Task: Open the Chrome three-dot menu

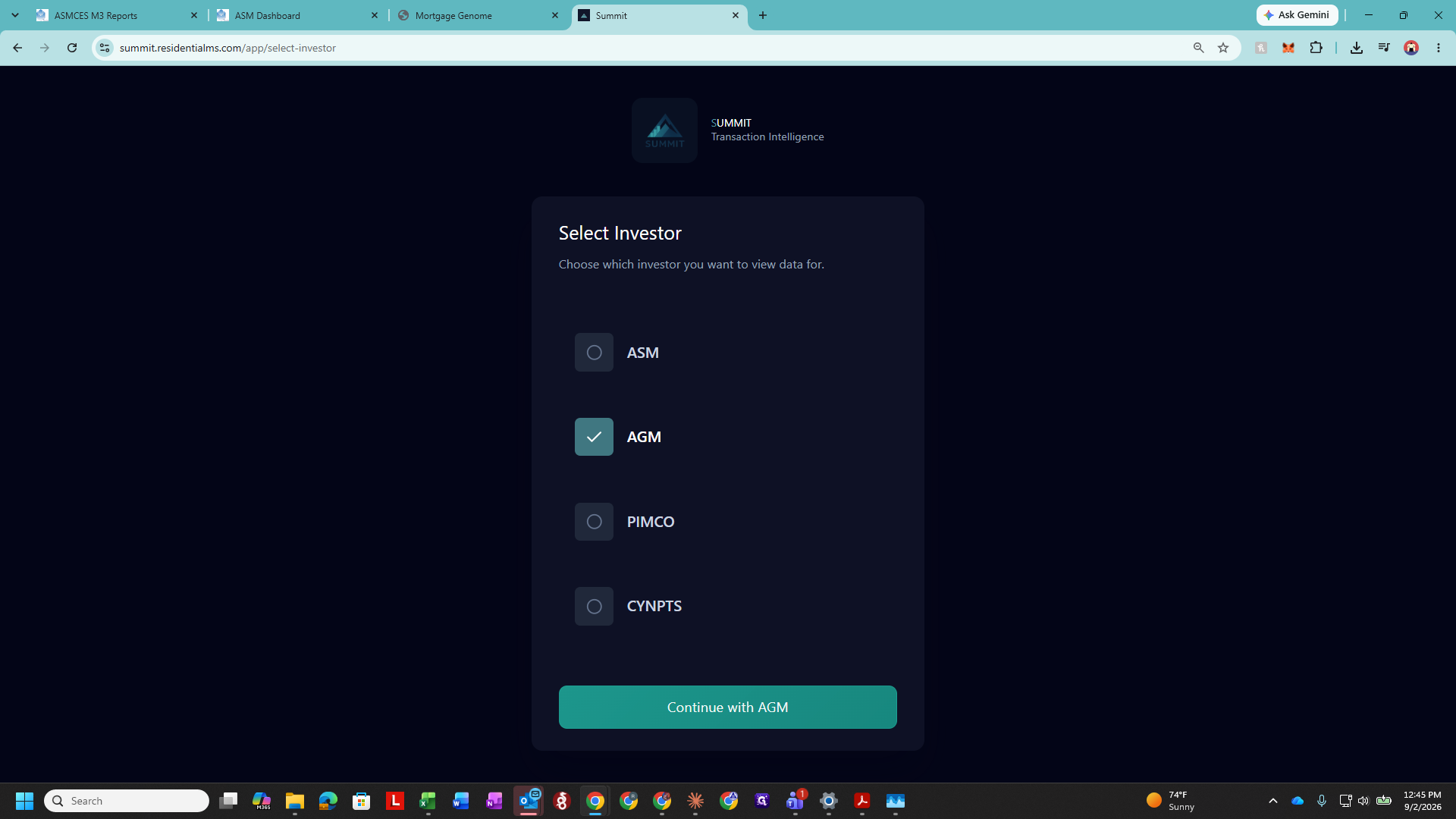Action: pos(1439,48)
